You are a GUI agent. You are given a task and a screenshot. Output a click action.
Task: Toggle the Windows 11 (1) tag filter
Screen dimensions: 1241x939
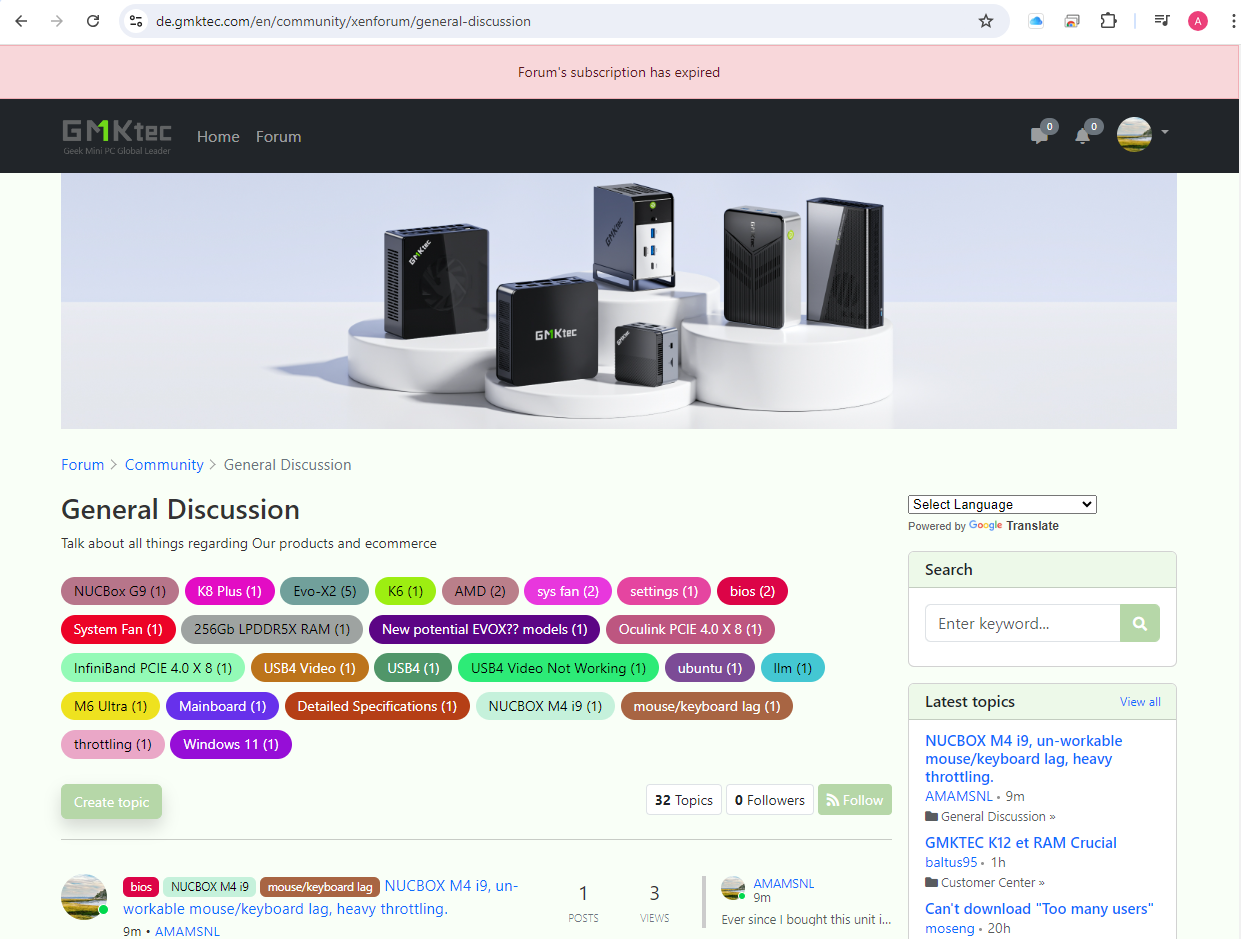click(230, 744)
